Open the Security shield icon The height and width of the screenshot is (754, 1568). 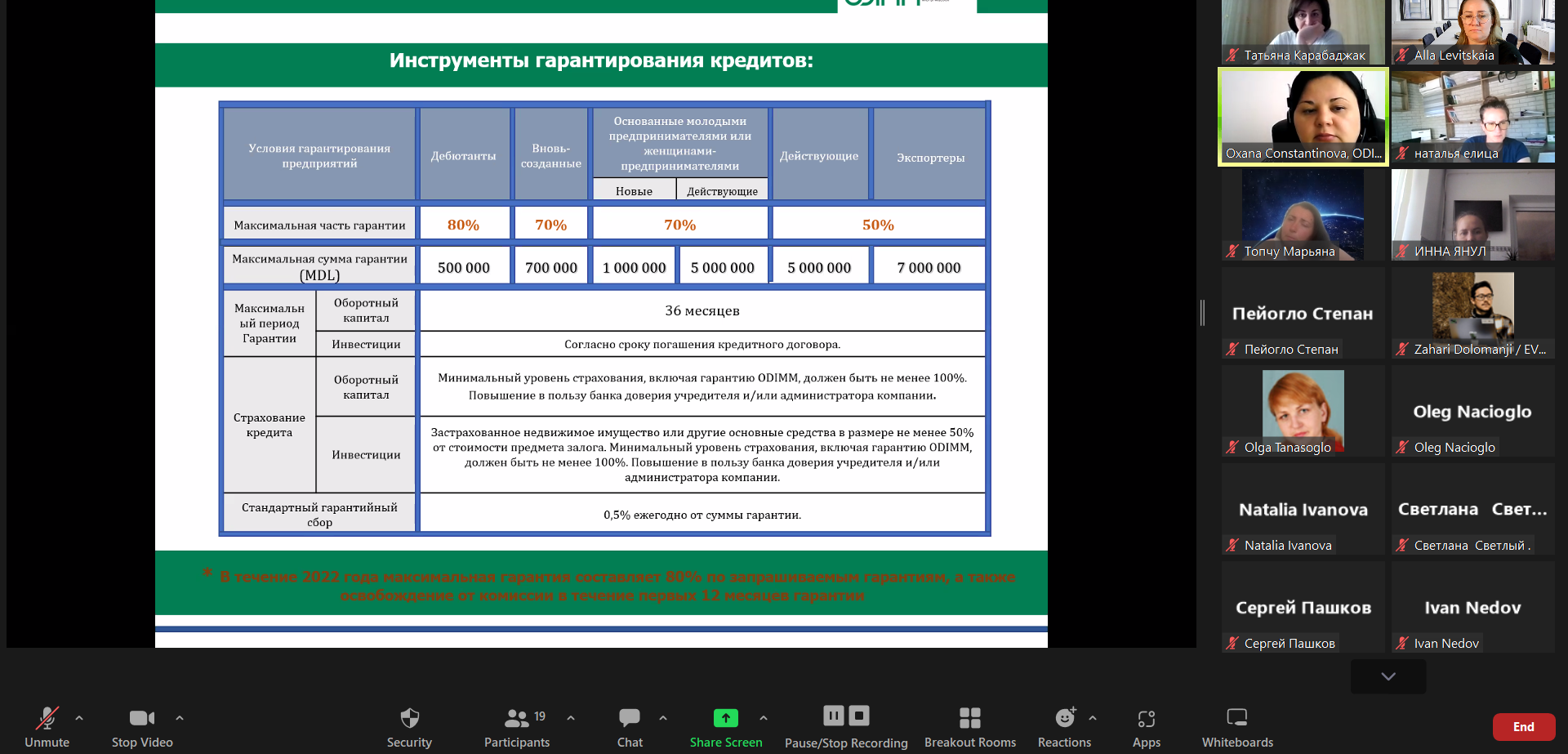point(409,719)
